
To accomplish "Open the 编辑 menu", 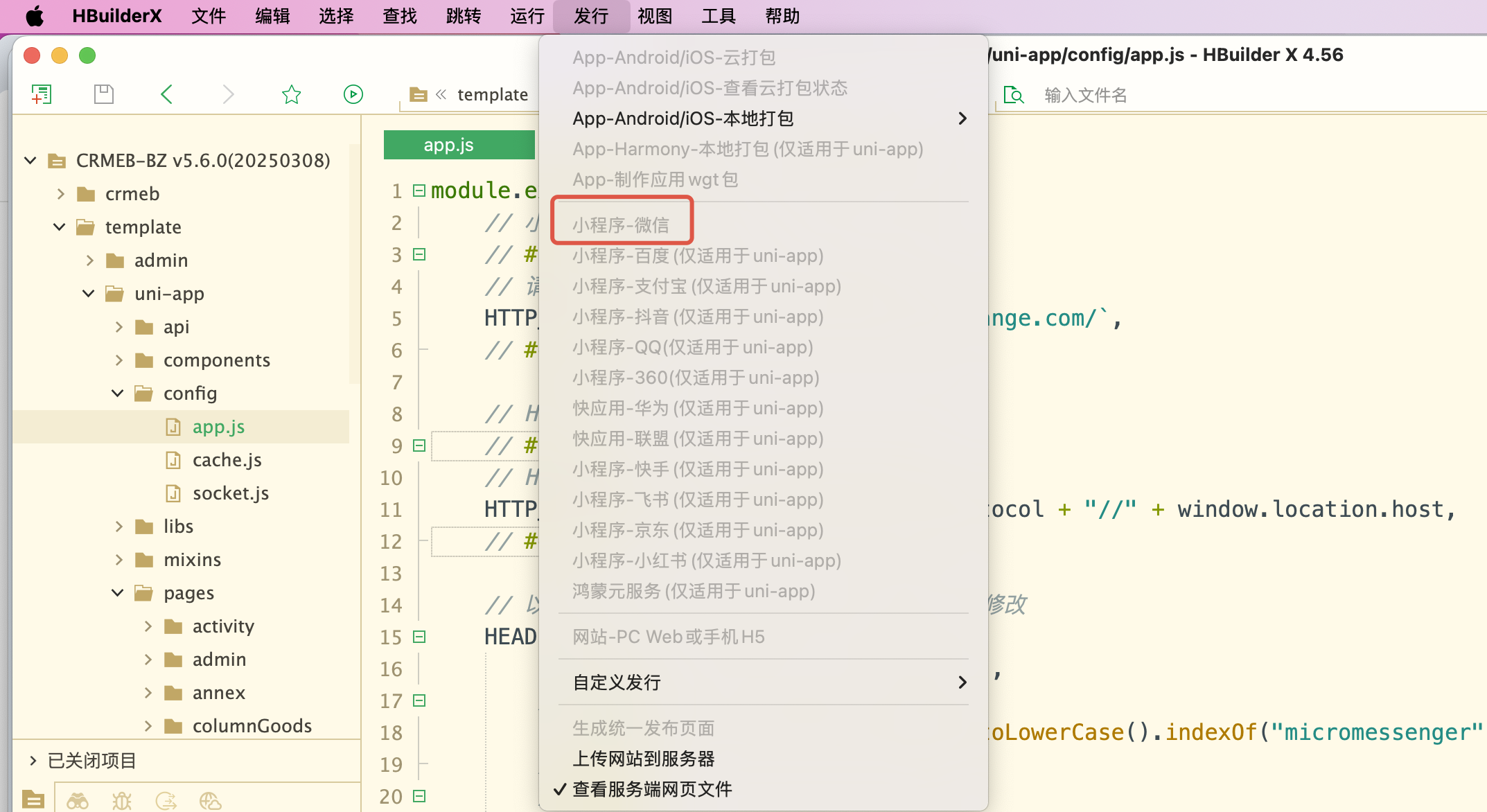I will (272, 16).
